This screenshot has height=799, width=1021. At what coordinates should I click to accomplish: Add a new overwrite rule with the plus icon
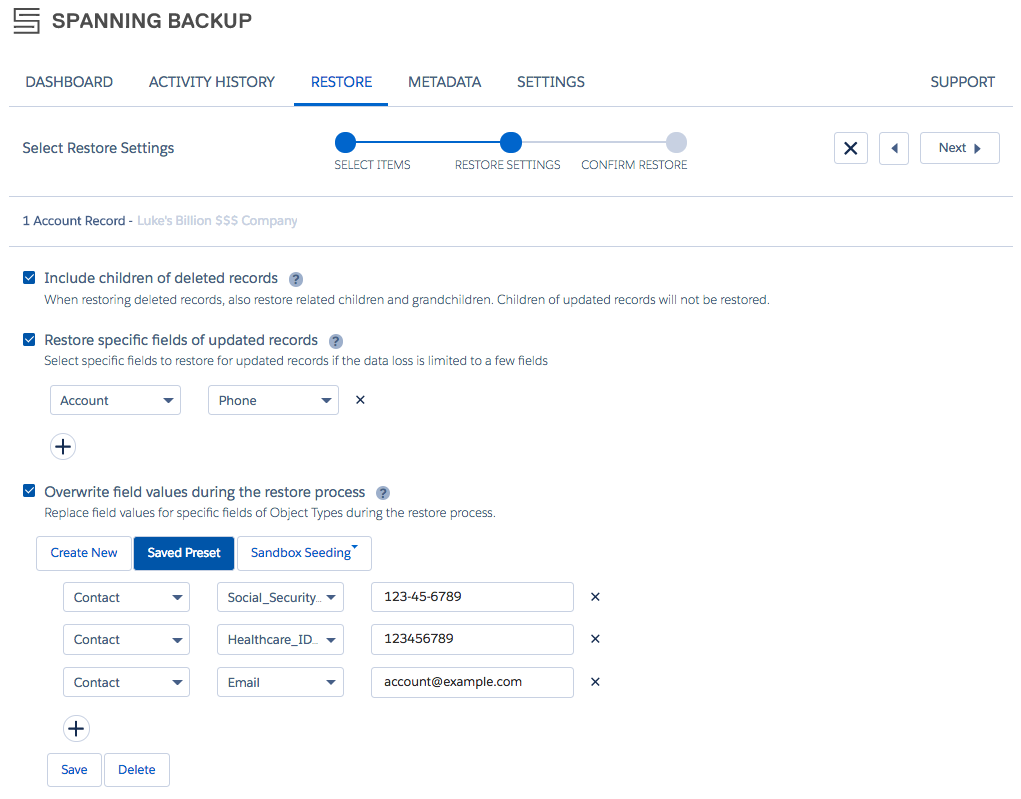tap(76, 728)
